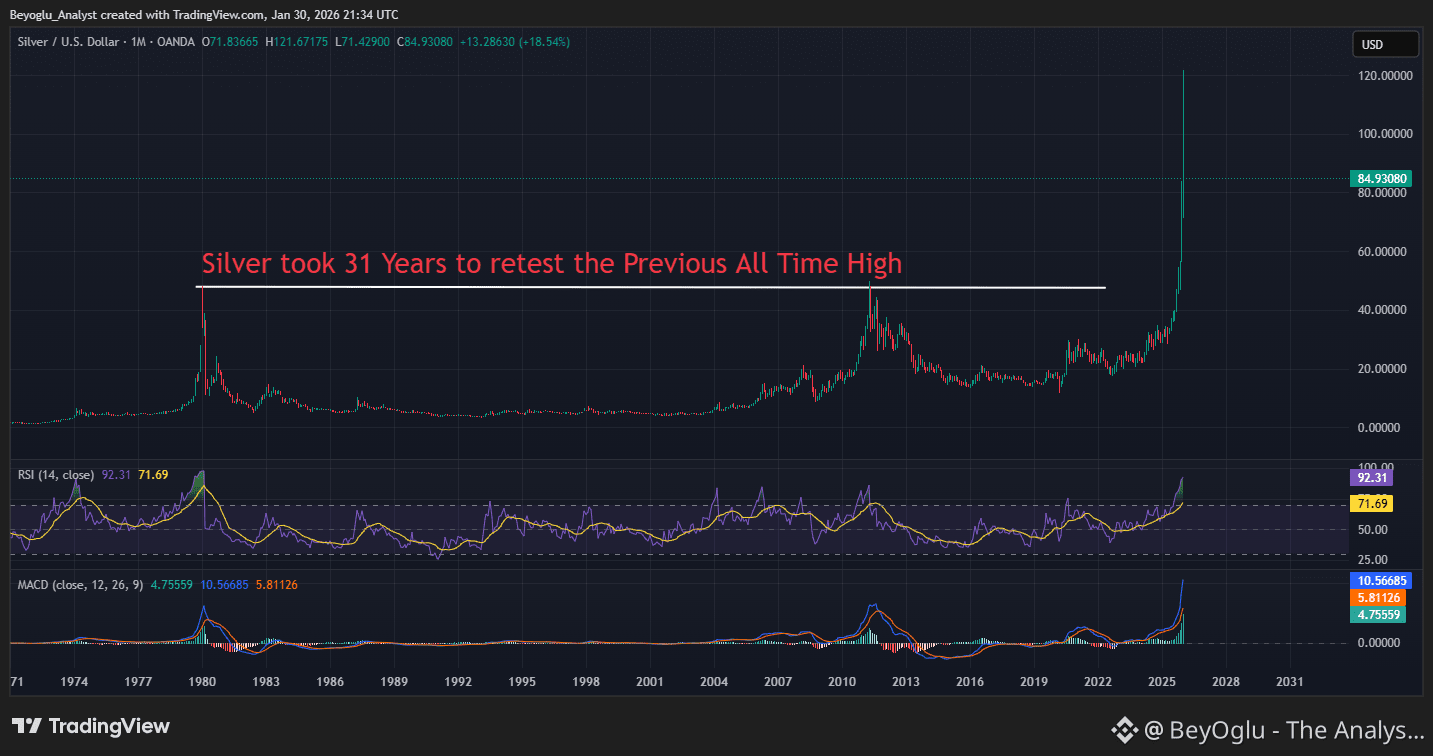Click the H121.67175 high value in the header
Viewport: 1433px width, 756px height.
click(x=298, y=42)
